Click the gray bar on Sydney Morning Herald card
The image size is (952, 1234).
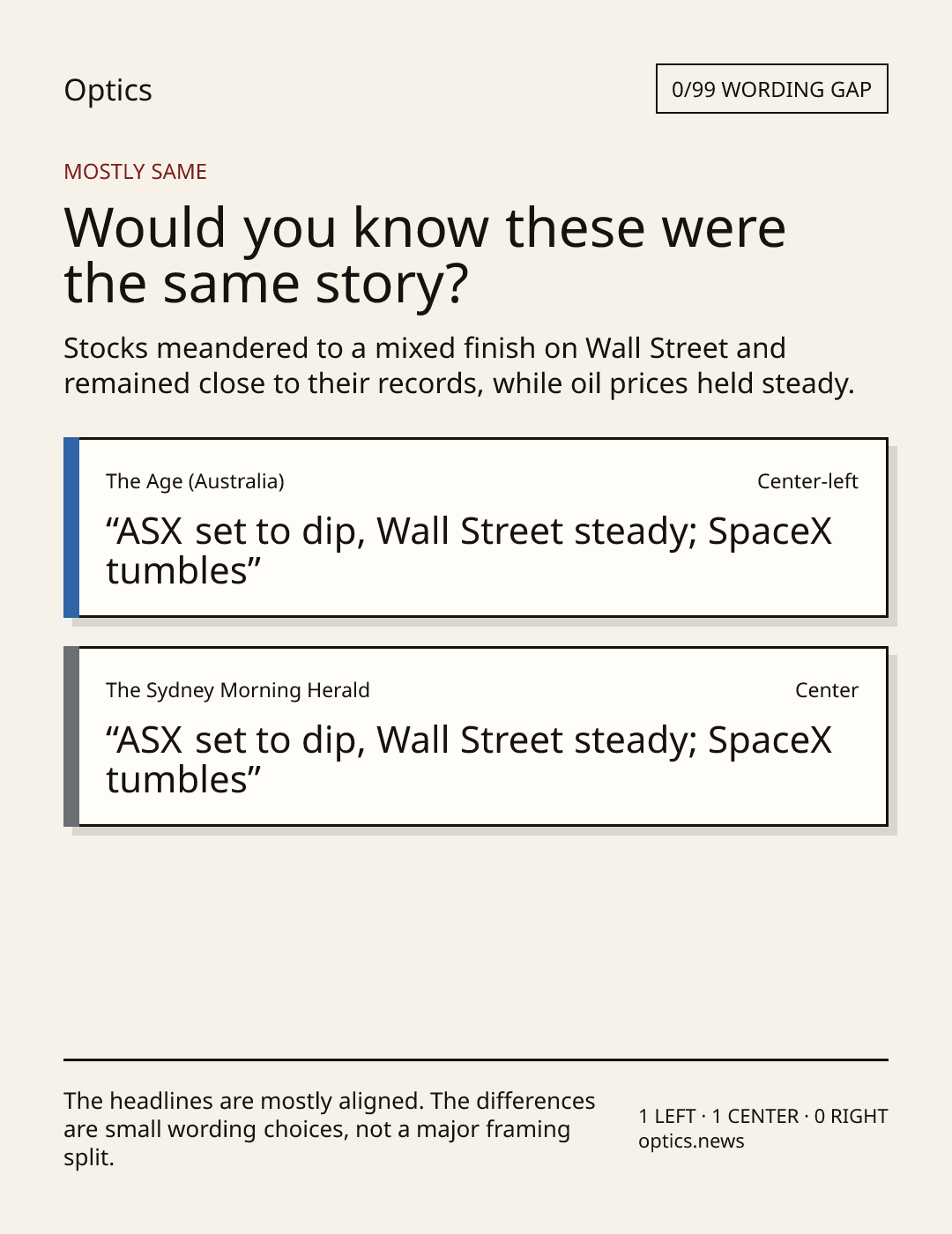(71, 736)
